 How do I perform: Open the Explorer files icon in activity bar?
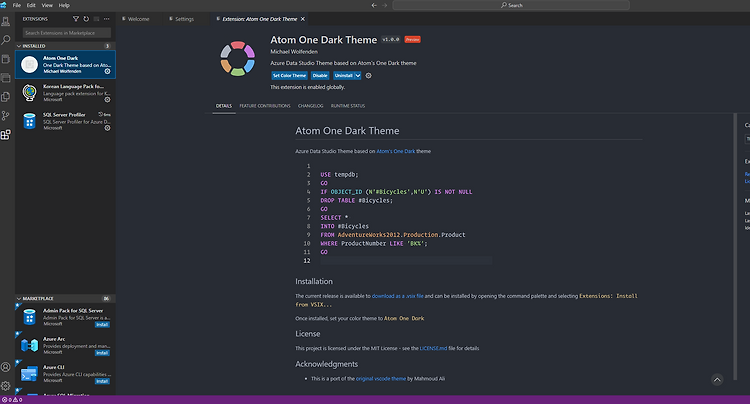click(x=6, y=97)
